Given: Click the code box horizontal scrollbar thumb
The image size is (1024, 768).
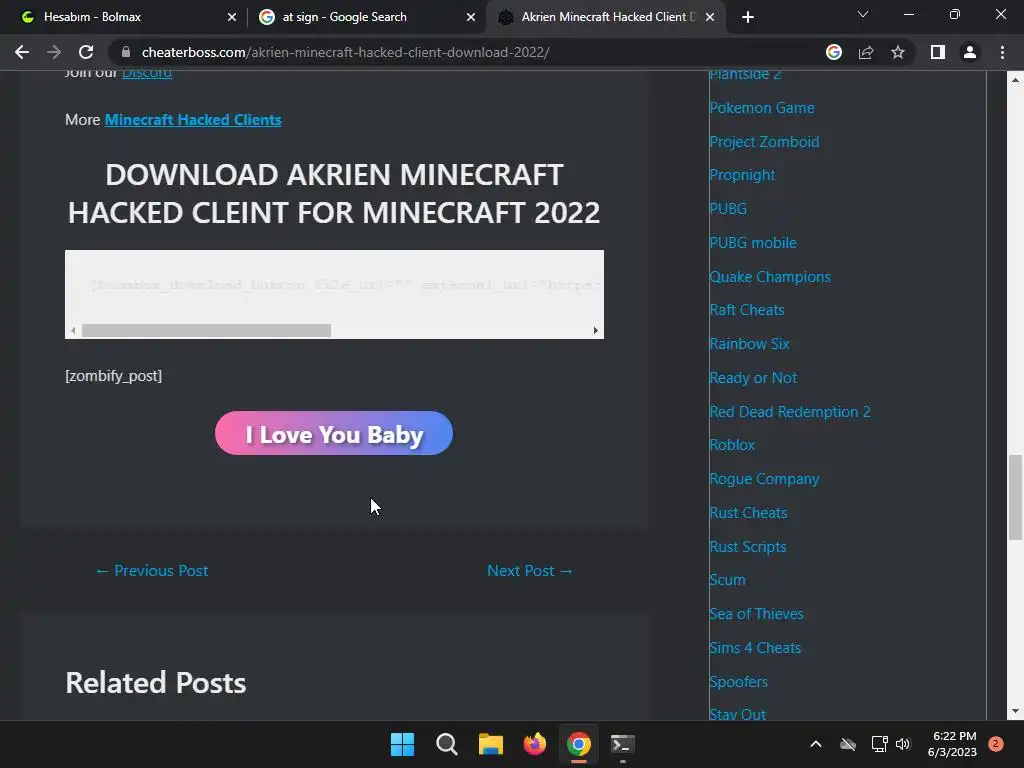Looking at the screenshot, I should click(206, 330).
